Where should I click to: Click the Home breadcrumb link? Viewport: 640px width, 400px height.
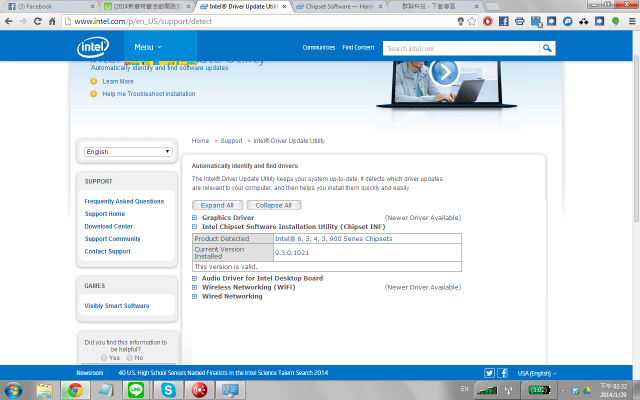200,141
